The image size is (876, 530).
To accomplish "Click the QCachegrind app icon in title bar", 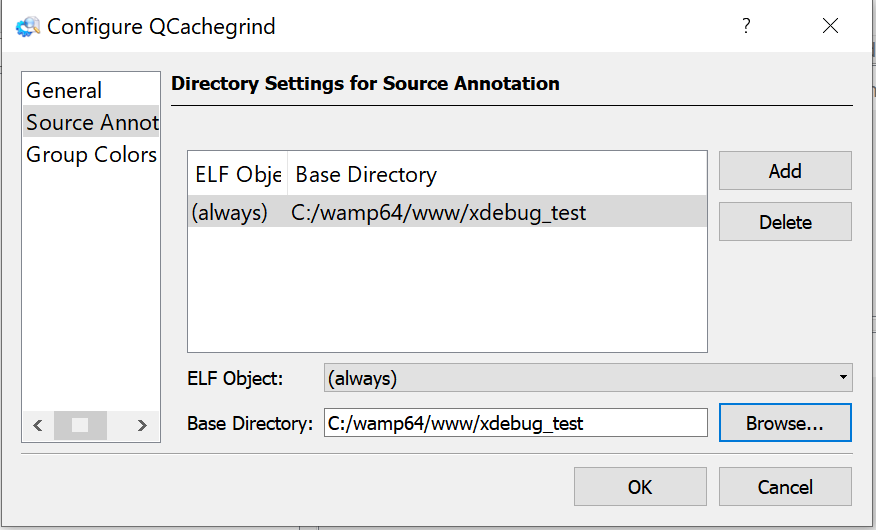I will point(27,27).
